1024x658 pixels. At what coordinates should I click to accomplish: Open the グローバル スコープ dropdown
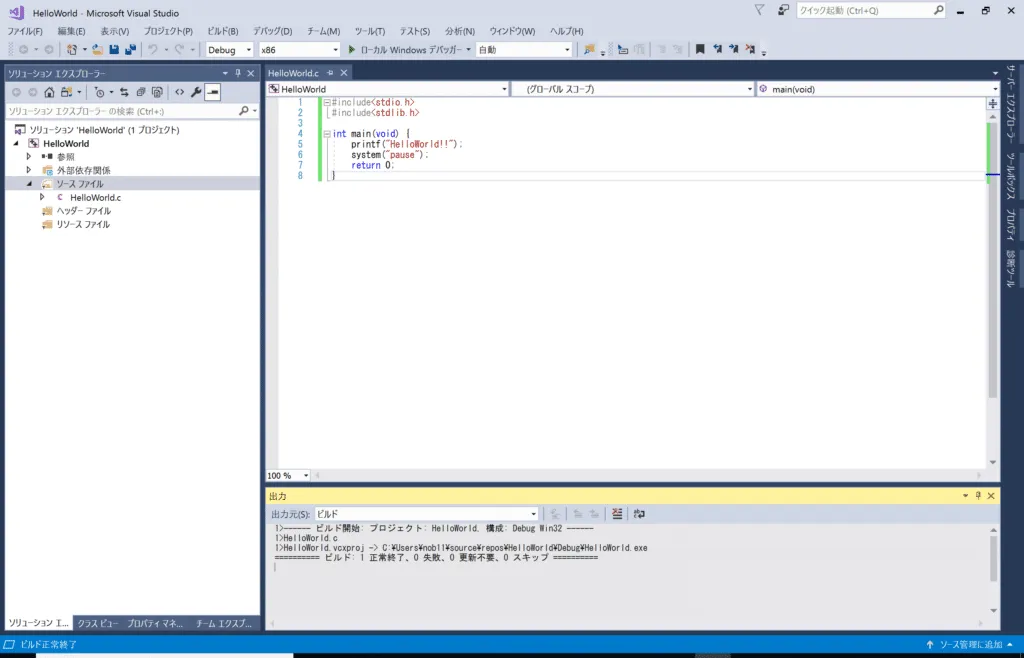point(633,89)
